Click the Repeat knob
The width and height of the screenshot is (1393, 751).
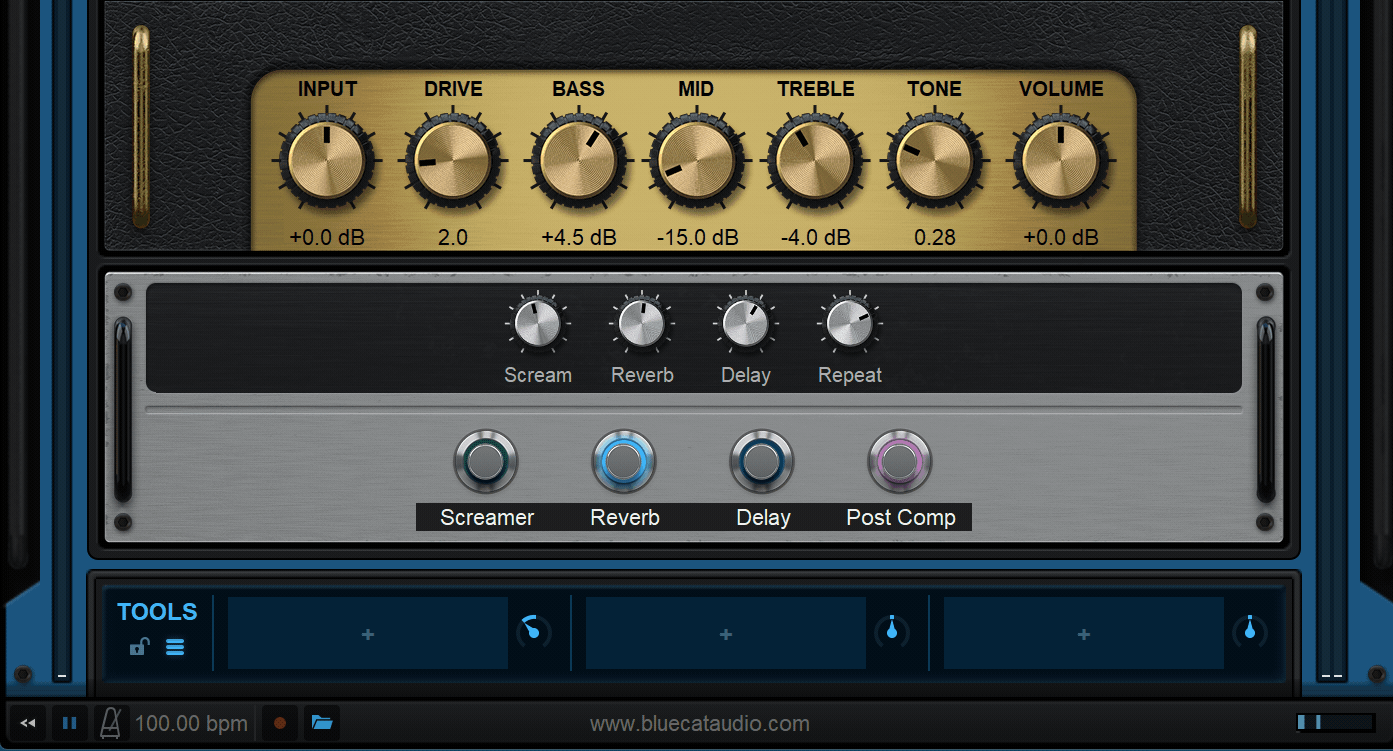pyautogui.click(x=850, y=324)
